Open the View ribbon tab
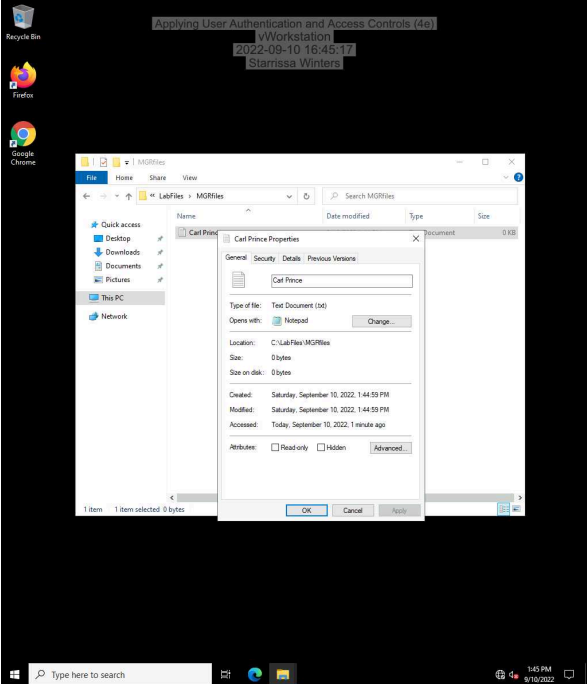Image resolution: width=587 pixels, height=684 pixels. tap(190, 178)
